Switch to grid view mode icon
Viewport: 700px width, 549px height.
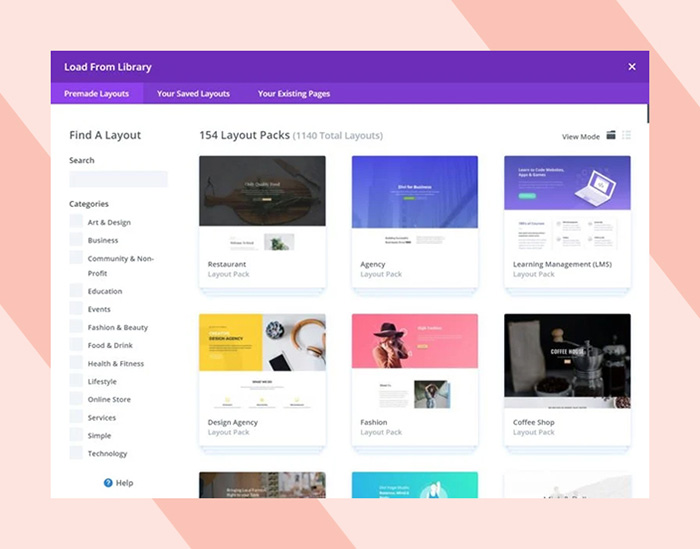[611, 135]
